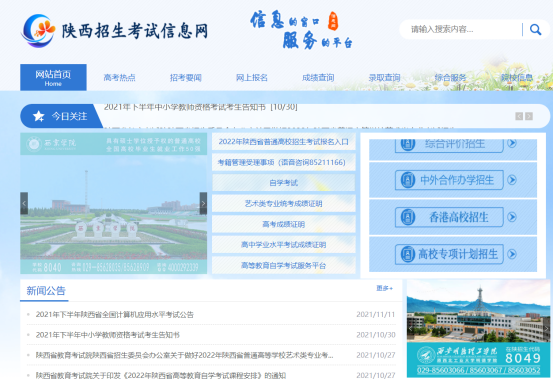
Task: Open the 中外合作办学招生 button
Action: coord(449,180)
